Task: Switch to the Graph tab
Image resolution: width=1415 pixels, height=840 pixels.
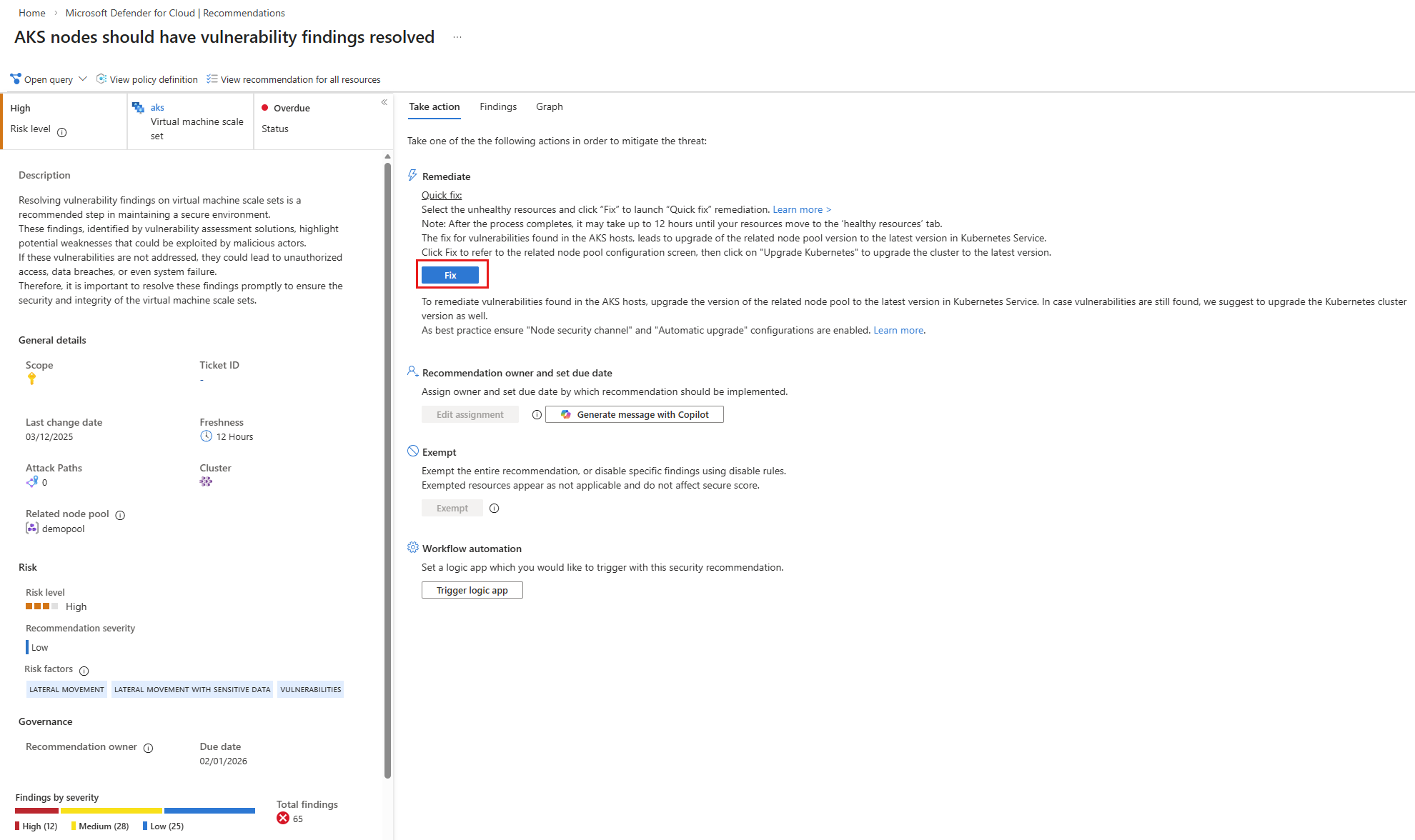Action: pyautogui.click(x=550, y=106)
